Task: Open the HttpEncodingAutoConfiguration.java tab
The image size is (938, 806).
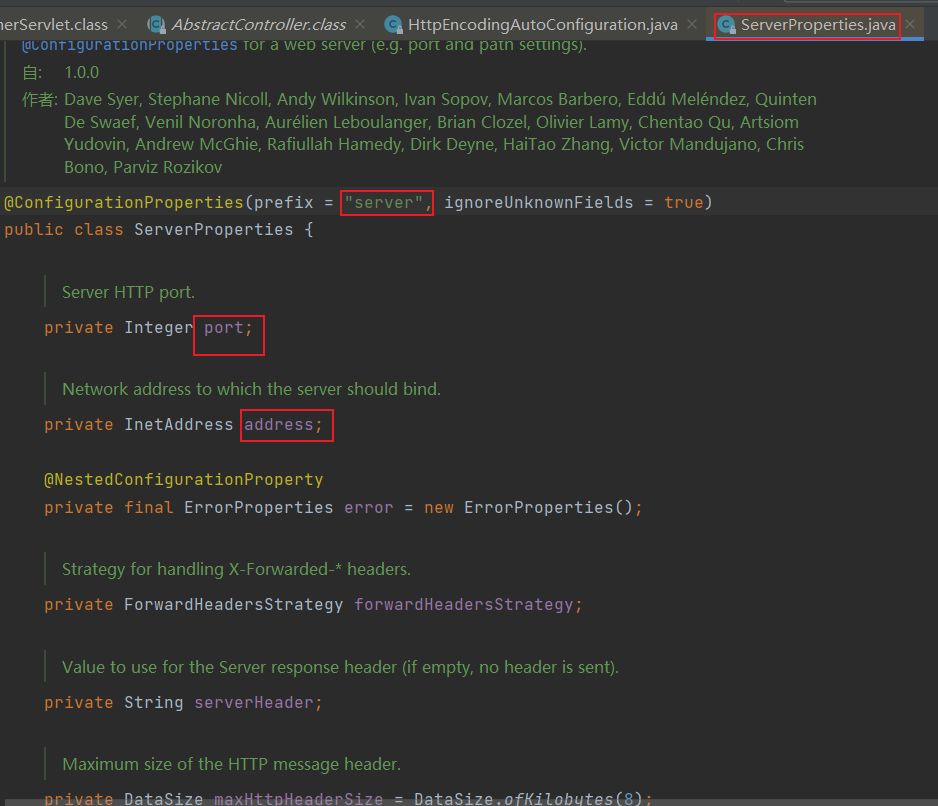Action: (x=543, y=25)
